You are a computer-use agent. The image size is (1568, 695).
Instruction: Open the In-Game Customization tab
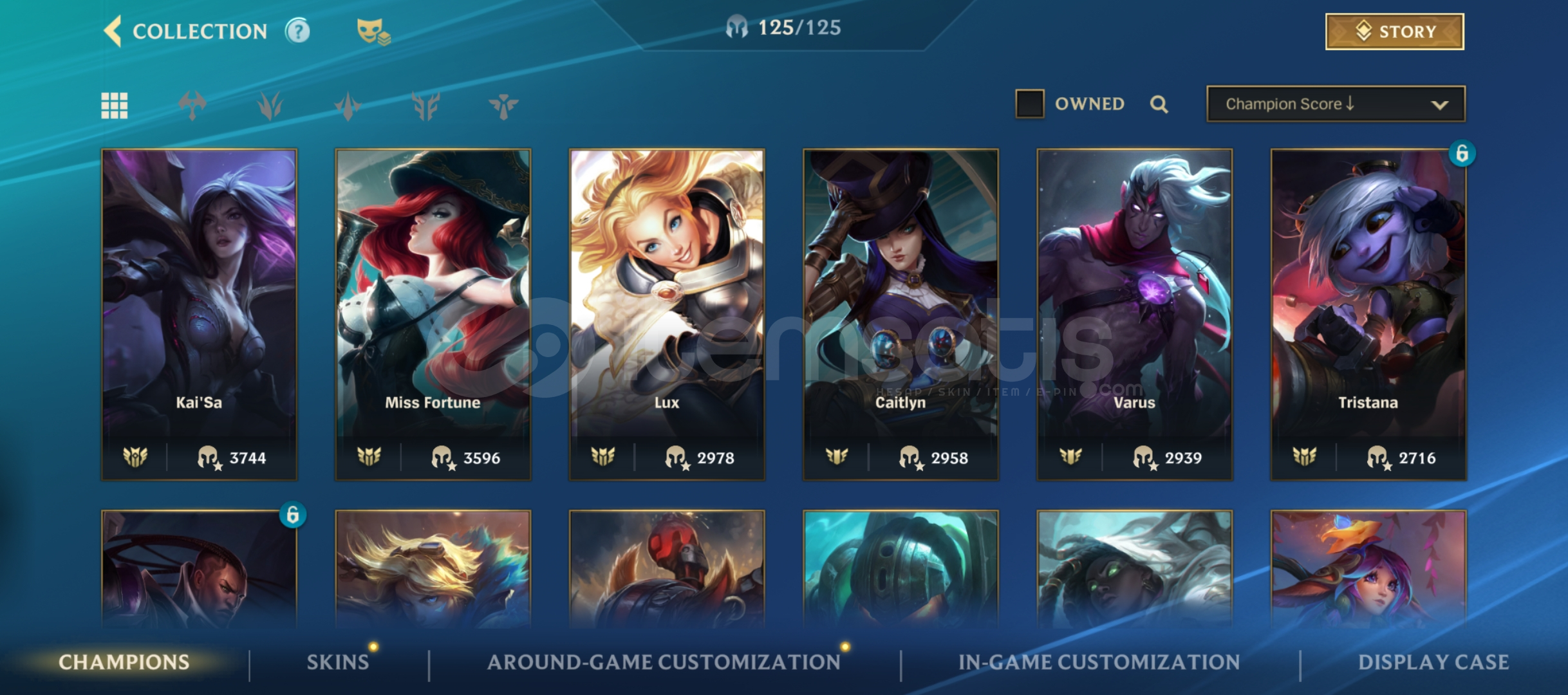coord(1099,662)
